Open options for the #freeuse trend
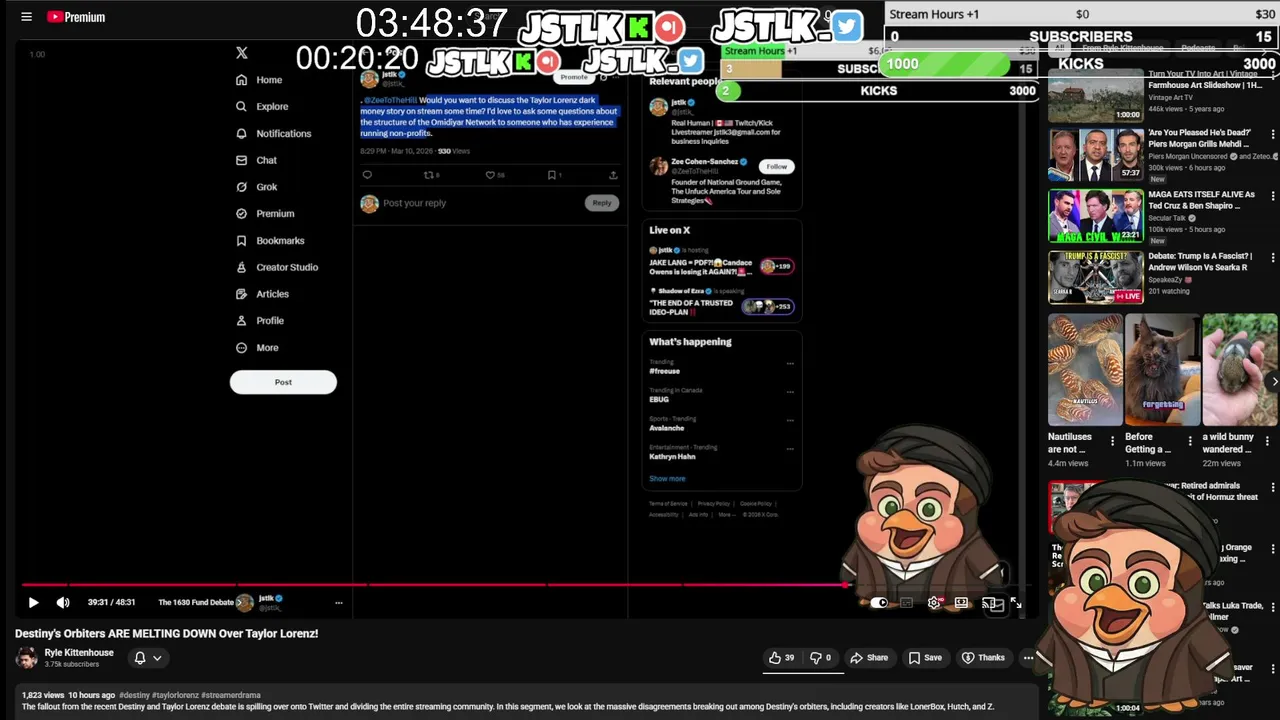Screen dimensions: 1280x720 point(790,364)
